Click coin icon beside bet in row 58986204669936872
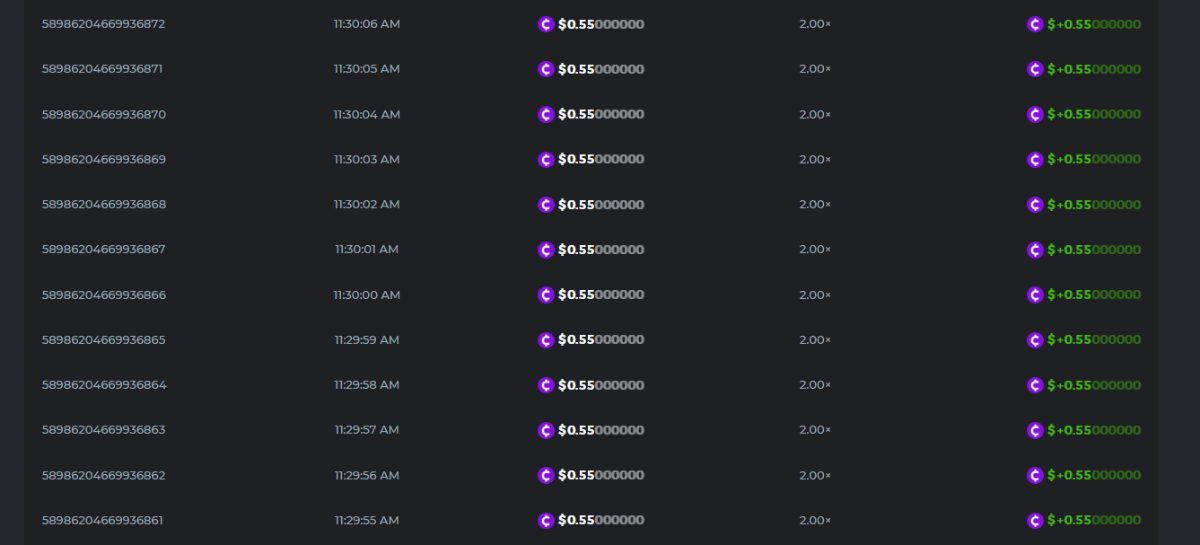The image size is (1200, 545). click(x=546, y=24)
